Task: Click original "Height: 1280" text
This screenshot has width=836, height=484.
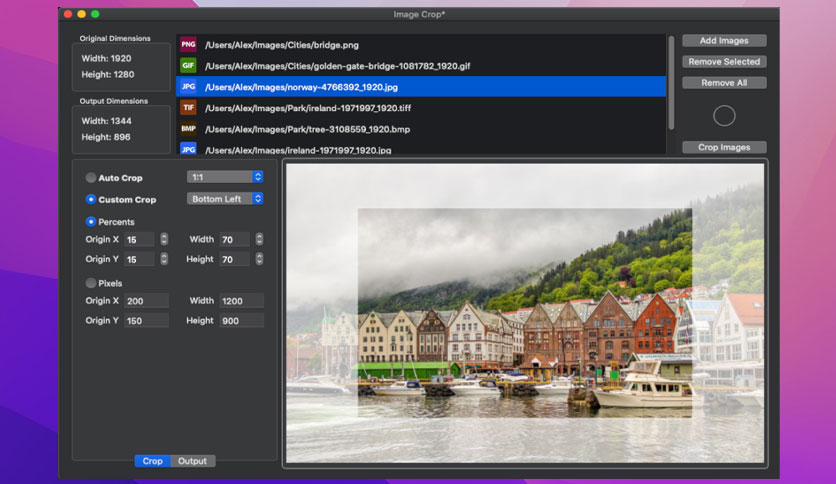Action: (x=108, y=74)
